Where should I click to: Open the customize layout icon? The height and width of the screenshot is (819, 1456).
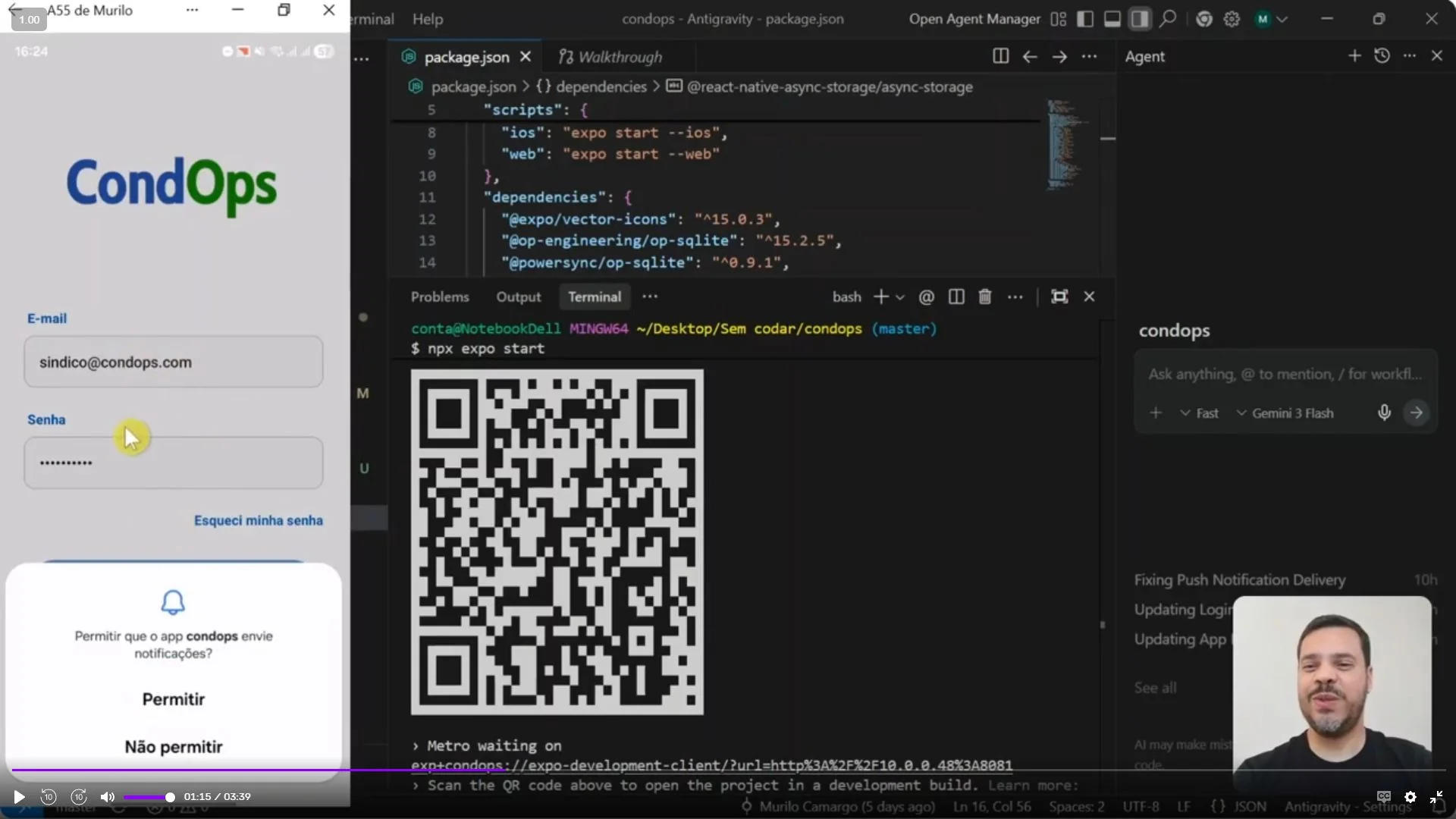pos(1059,19)
